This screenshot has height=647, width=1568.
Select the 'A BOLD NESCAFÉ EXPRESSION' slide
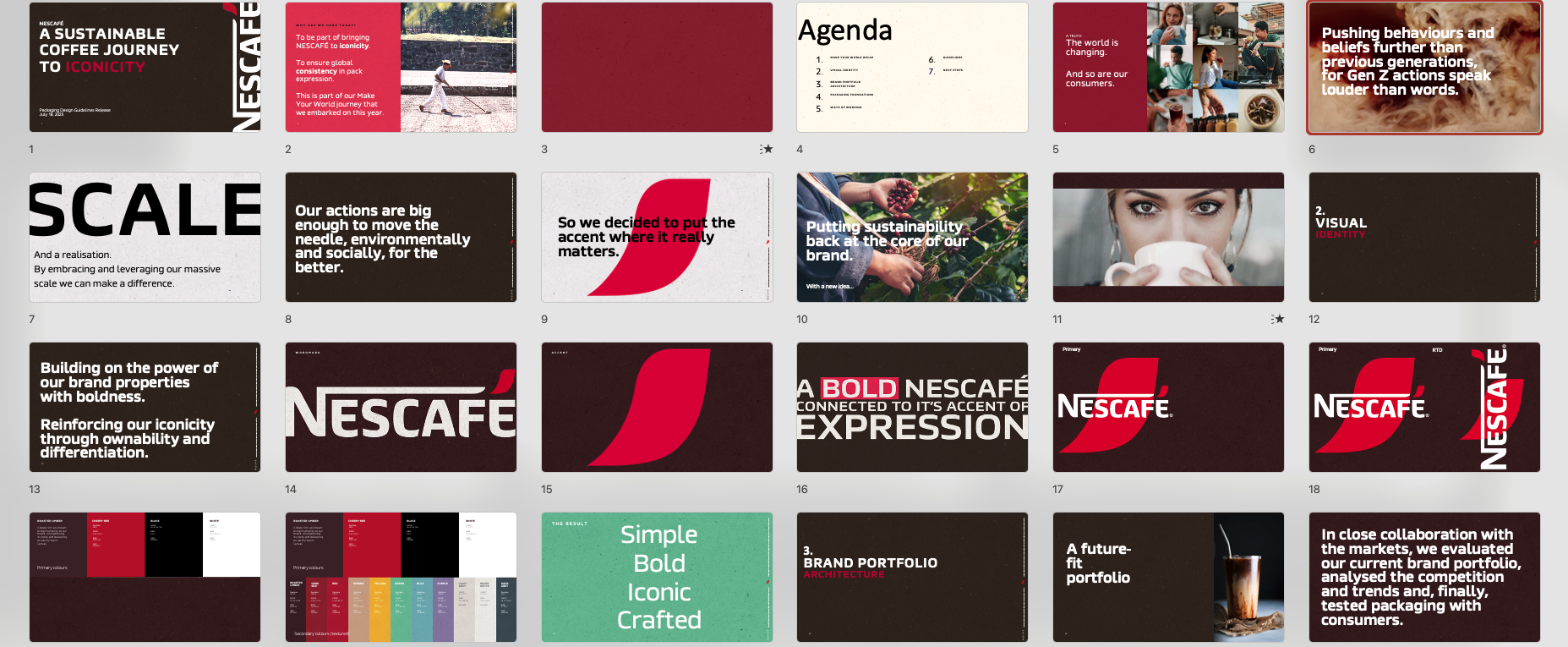[x=913, y=408]
